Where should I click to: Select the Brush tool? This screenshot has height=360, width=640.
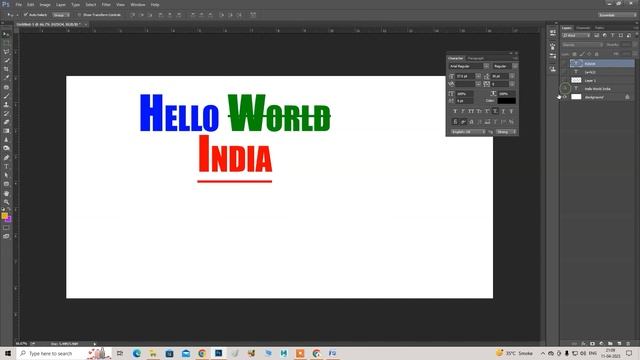[x=6, y=96]
